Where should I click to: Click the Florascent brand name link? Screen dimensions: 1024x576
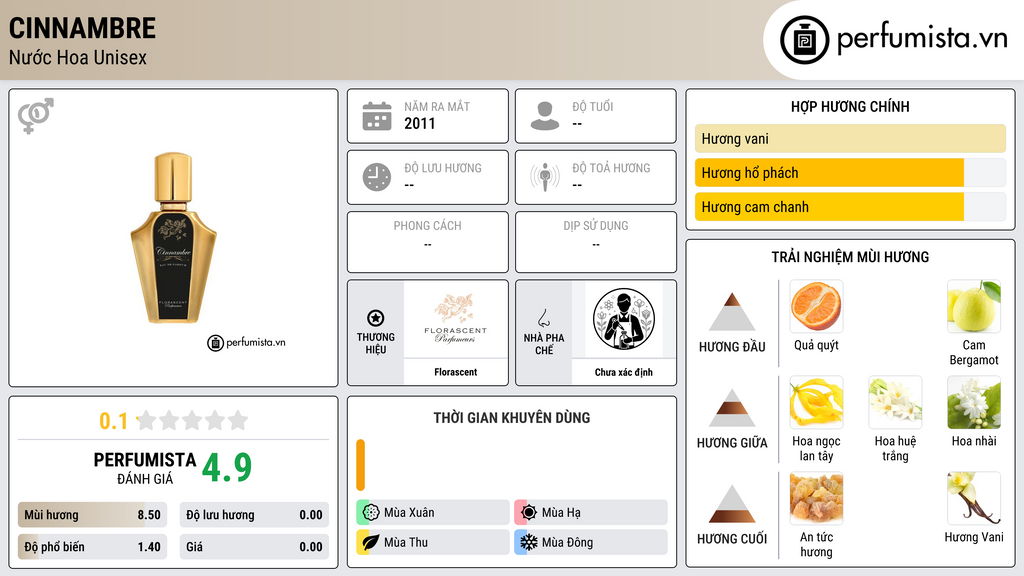[x=455, y=372]
